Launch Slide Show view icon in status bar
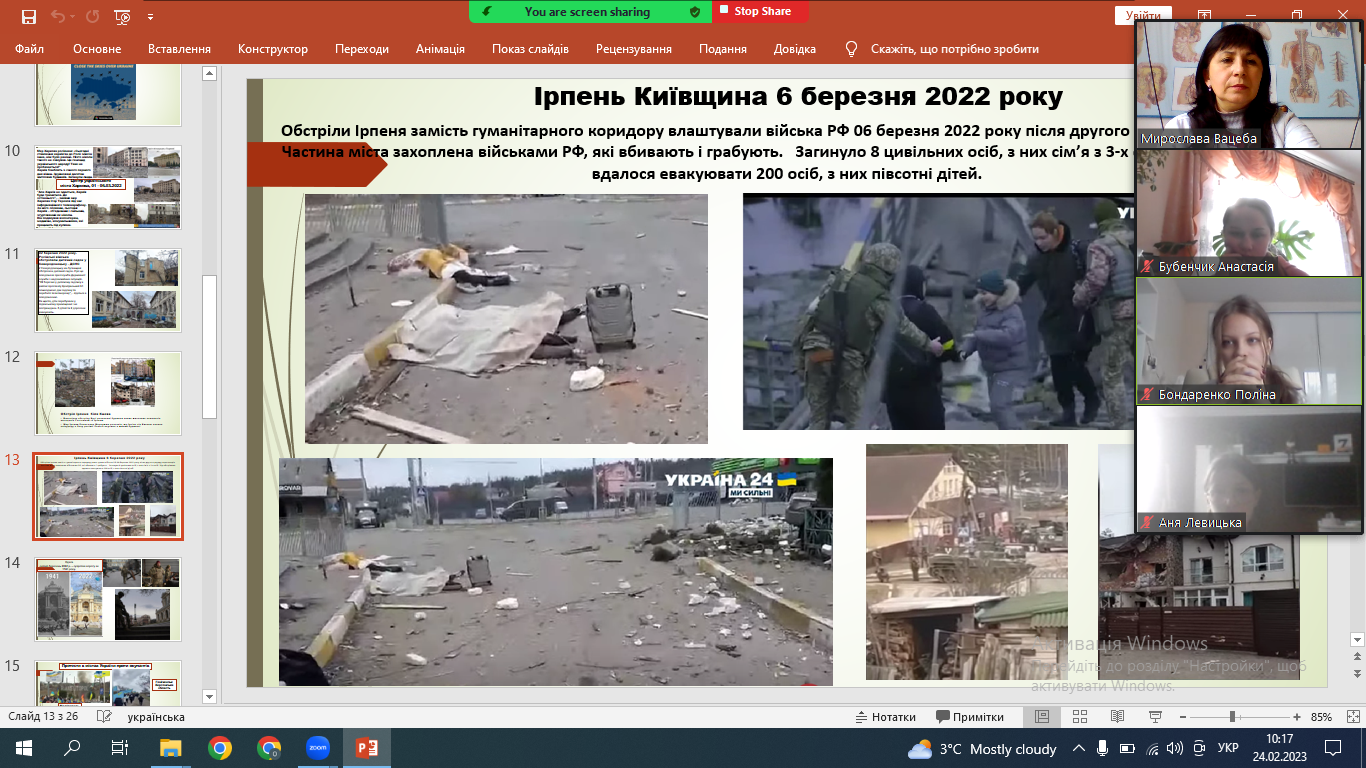The height and width of the screenshot is (768, 1366). [1153, 717]
